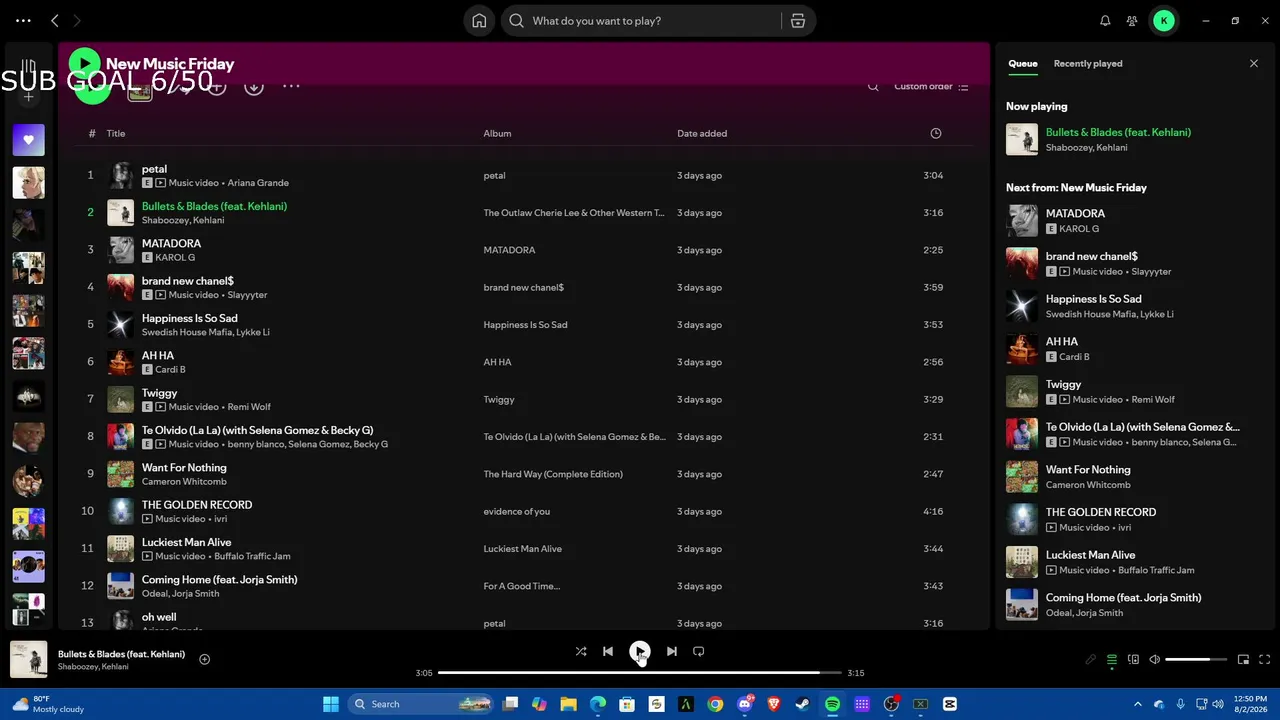1280x720 pixels.
Task: Open the profile menu avatar K
Action: pos(1164,21)
